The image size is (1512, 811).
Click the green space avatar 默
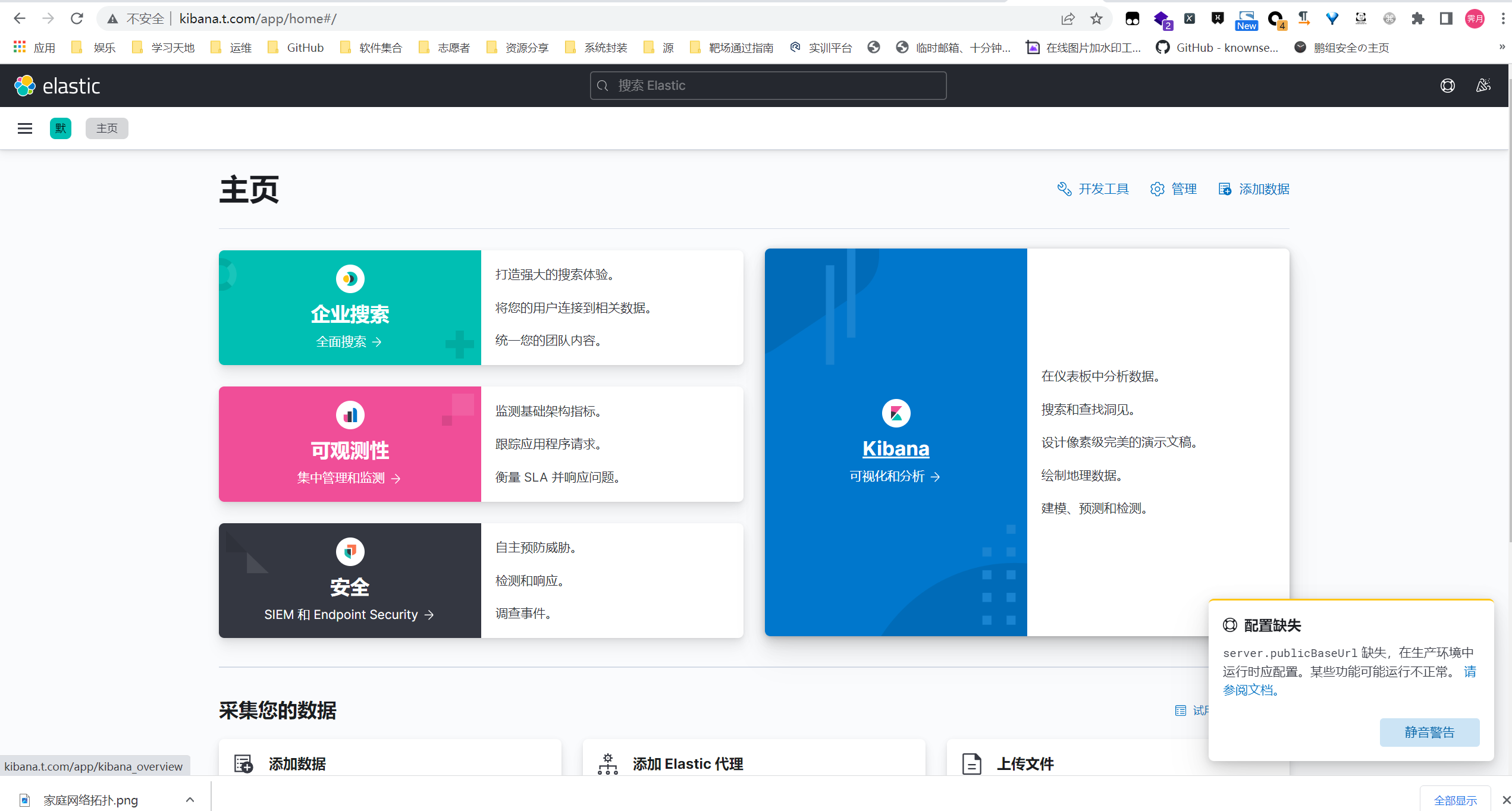[60, 128]
